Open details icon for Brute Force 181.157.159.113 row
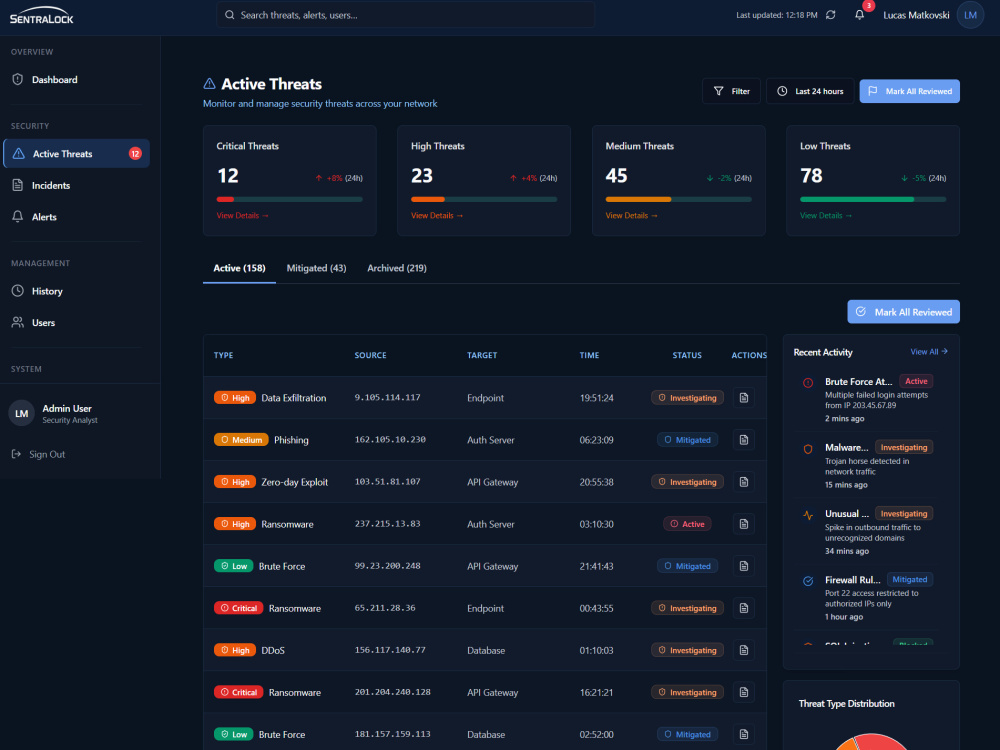The image size is (1000, 750). [744, 734]
